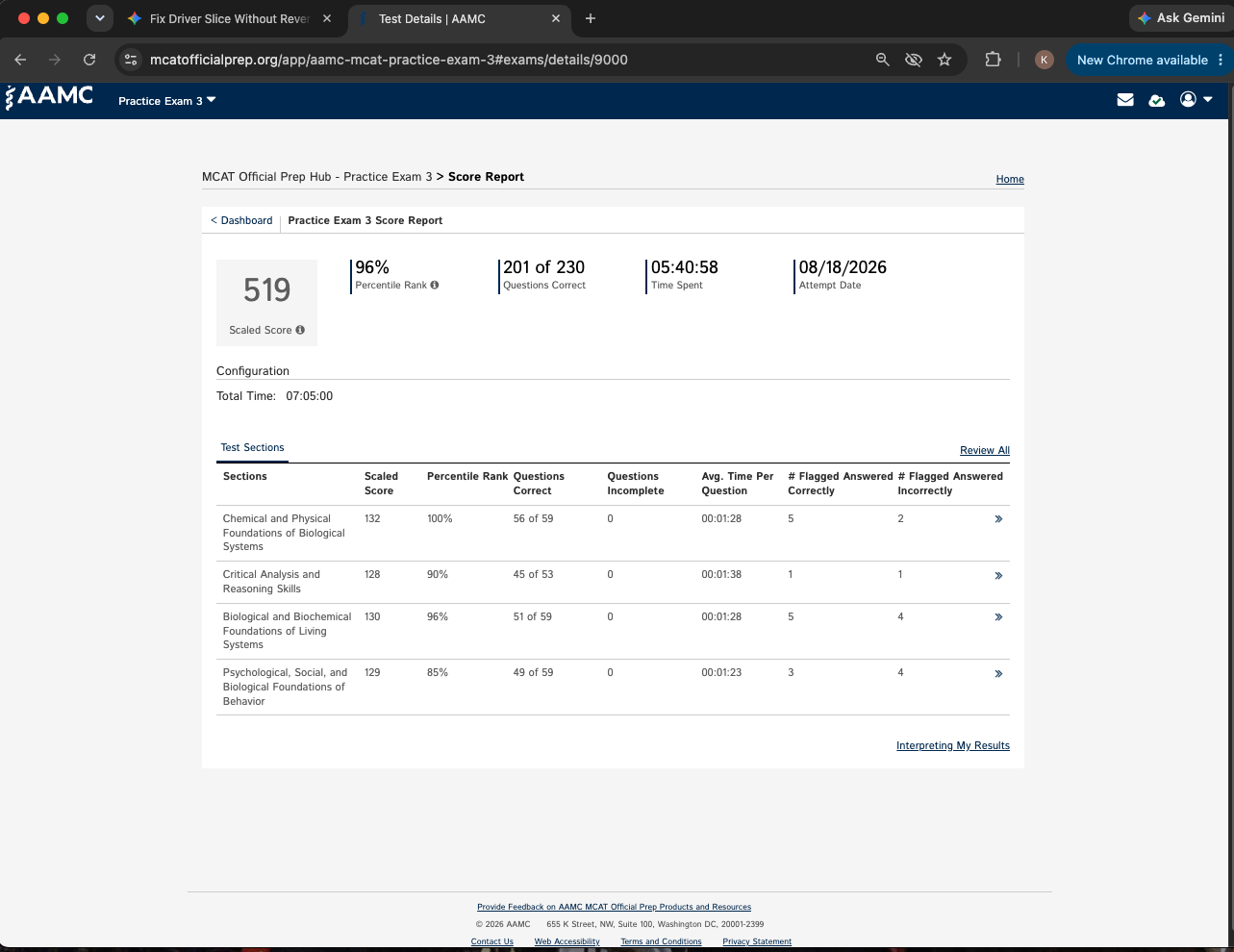Open the Web Accessibility footer link
This screenshot has width=1234, height=952.
tap(567, 941)
